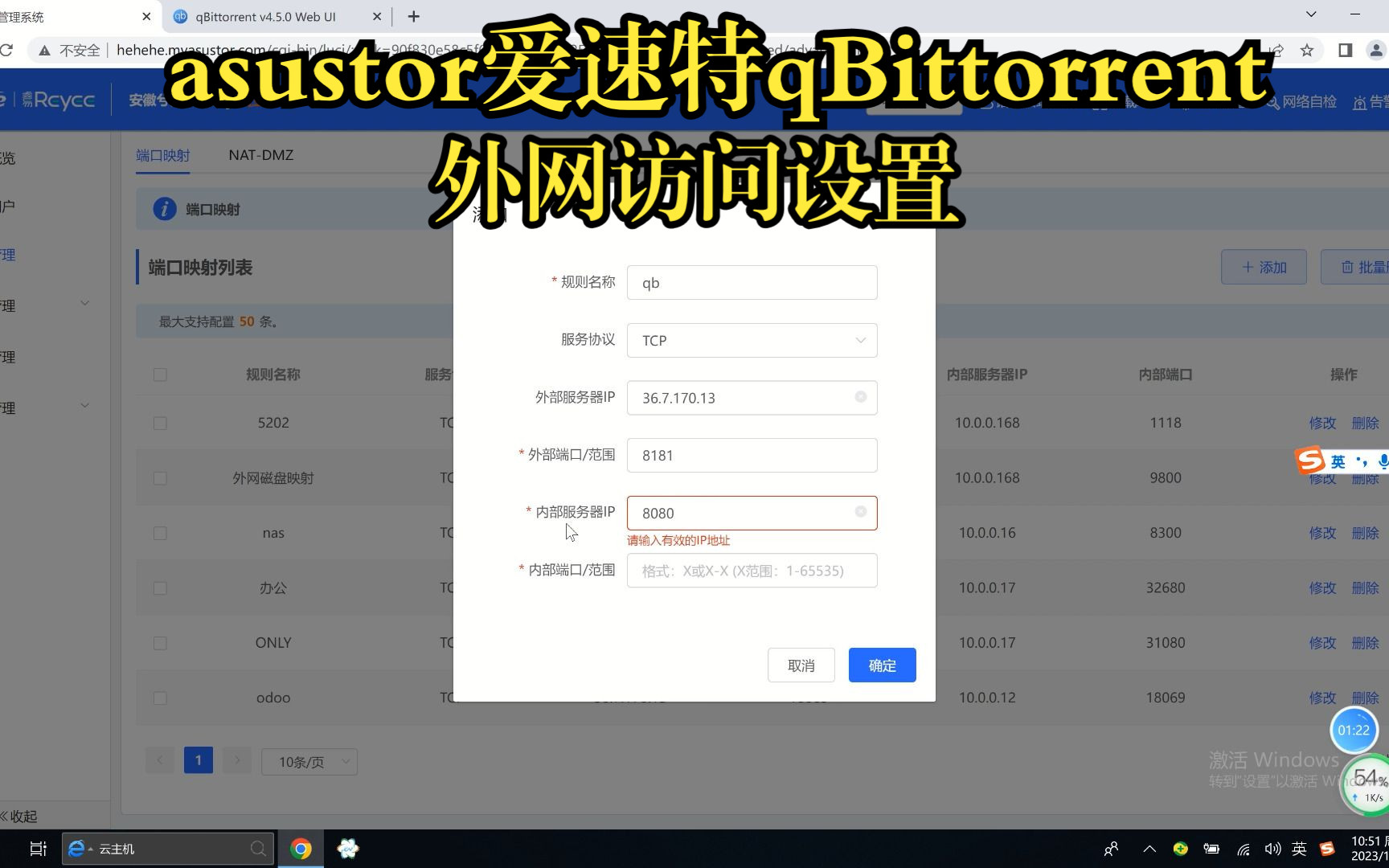The image size is (1389, 868).
Task: Clear the 外部服务器IP field icon
Action: click(x=860, y=397)
